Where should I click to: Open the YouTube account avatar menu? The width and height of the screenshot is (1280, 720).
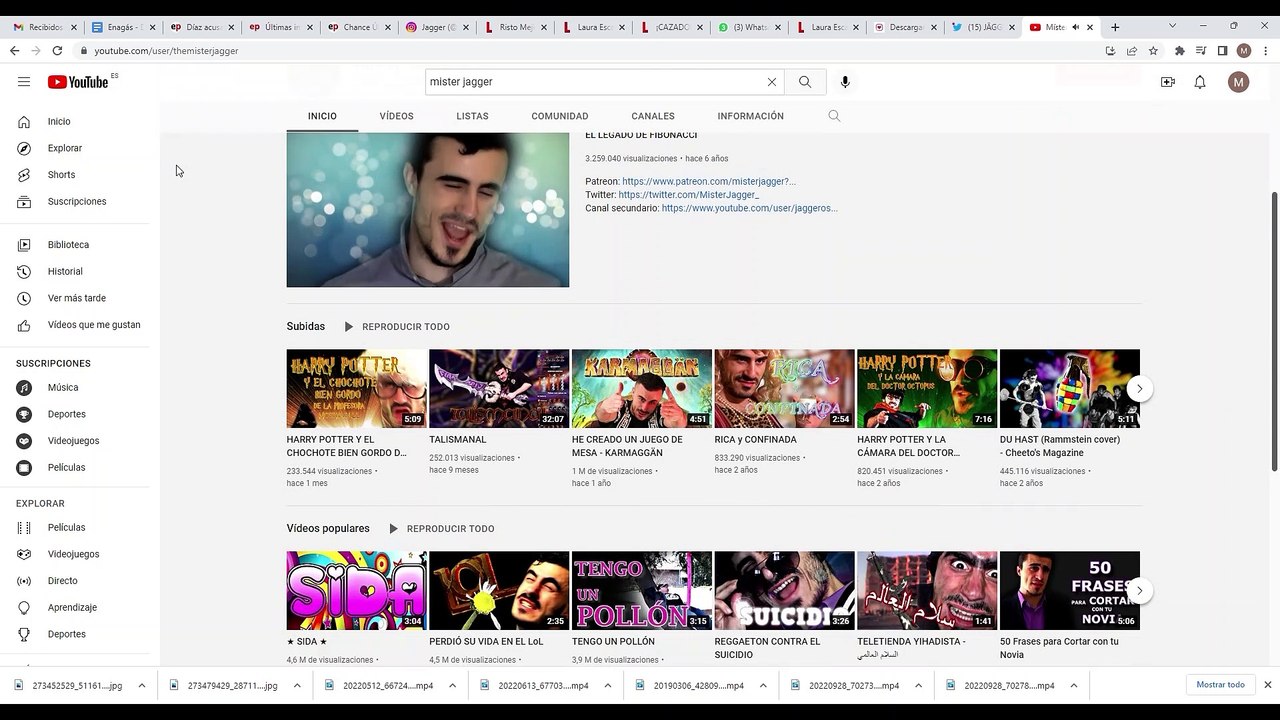pyautogui.click(x=1239, y=82)
